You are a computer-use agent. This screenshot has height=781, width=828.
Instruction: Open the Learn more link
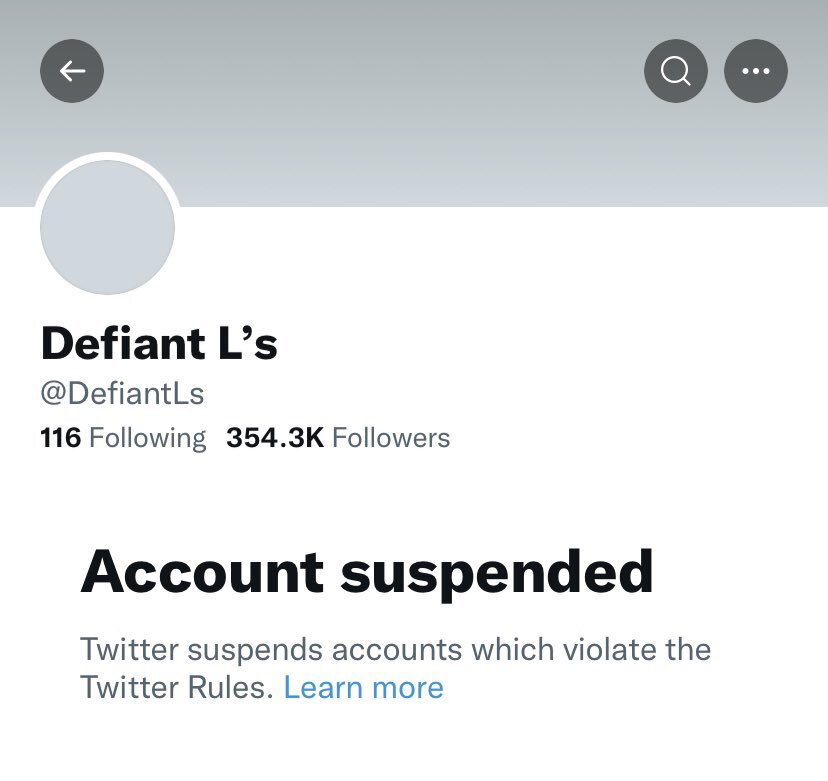pos(363,687)
